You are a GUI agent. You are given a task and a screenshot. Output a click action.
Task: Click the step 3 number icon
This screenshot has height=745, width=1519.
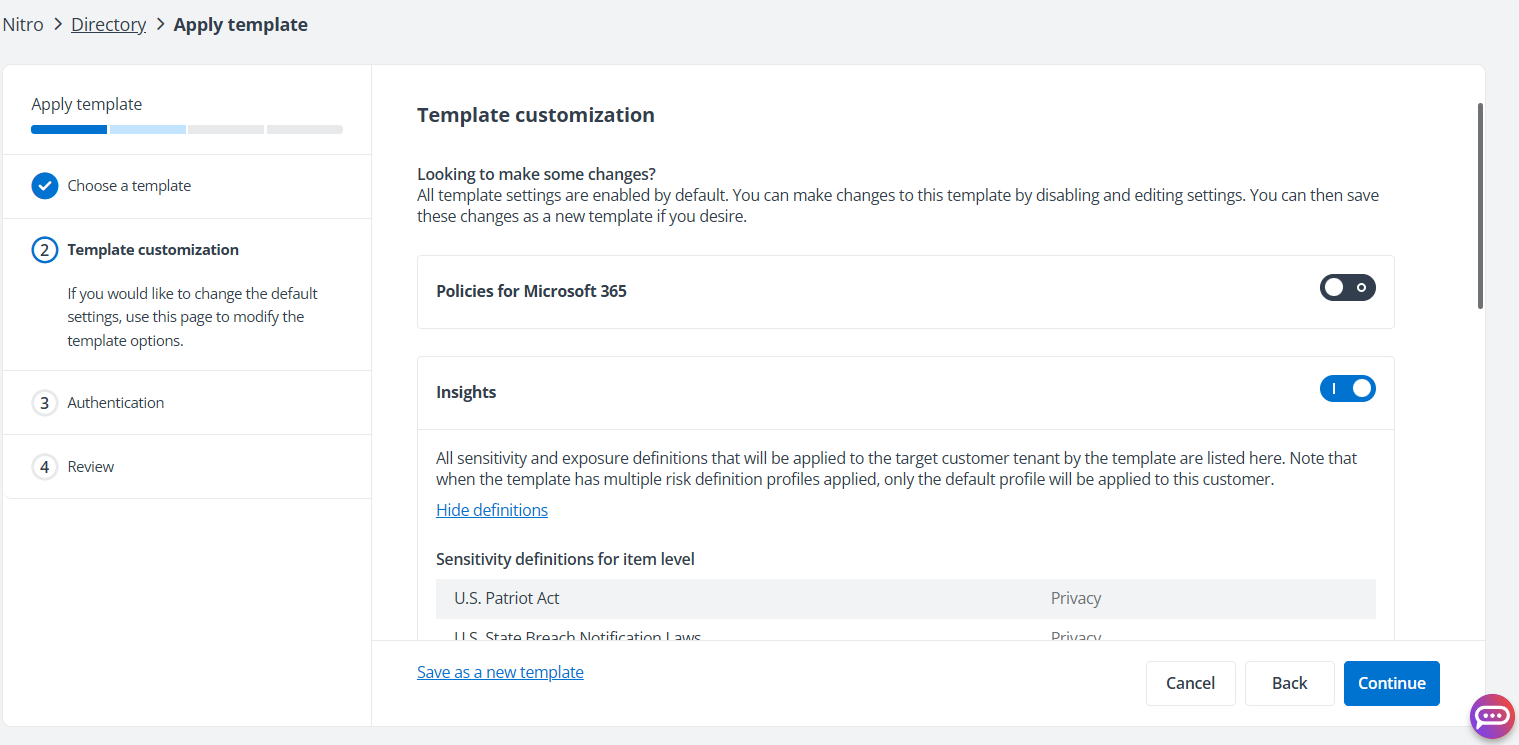coord(45,403)
